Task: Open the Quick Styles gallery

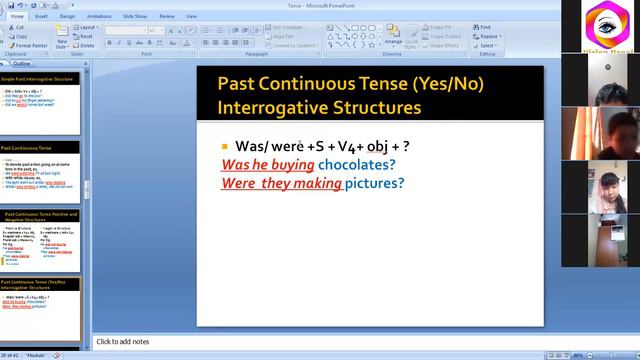Action: click(x=411, y=36)
